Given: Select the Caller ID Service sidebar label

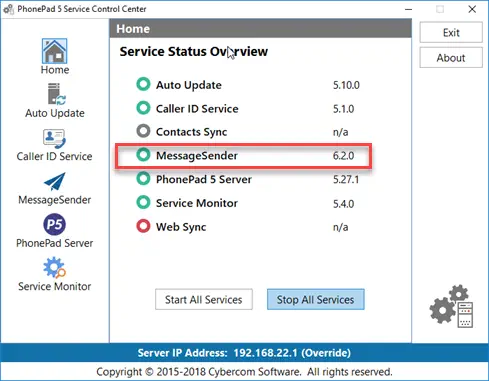Looking at the screenshot, I should tap(54, 156).
